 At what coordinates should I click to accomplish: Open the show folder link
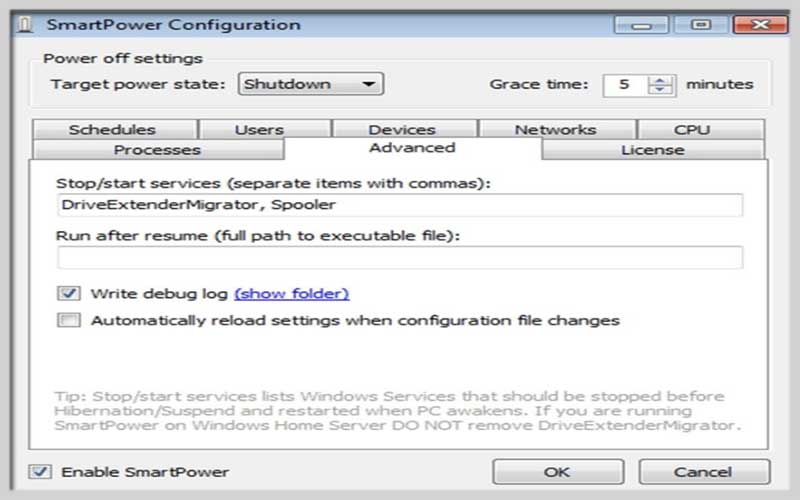pyautogui.click(x=292, y=294)
